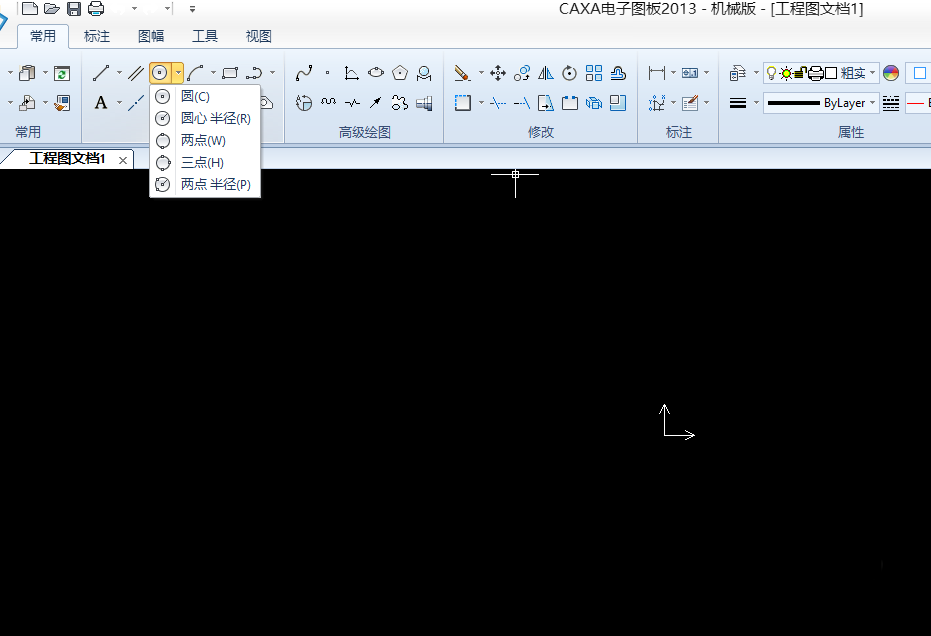Screen dimensions: 931x636
Task: Select the Array grid tool
Action: click(x=594, y=73)
